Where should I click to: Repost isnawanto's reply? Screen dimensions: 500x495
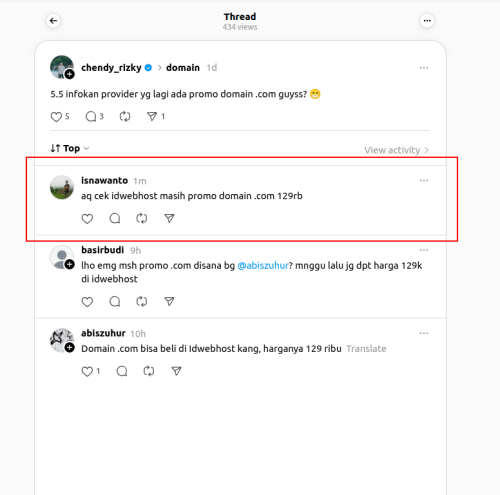pyautogui.click(x=142, y=219)
